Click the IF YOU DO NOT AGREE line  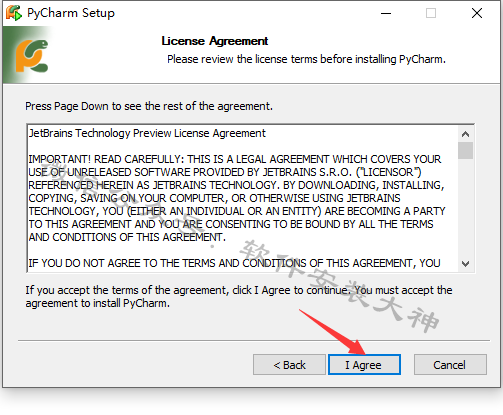tap(234, 263)
